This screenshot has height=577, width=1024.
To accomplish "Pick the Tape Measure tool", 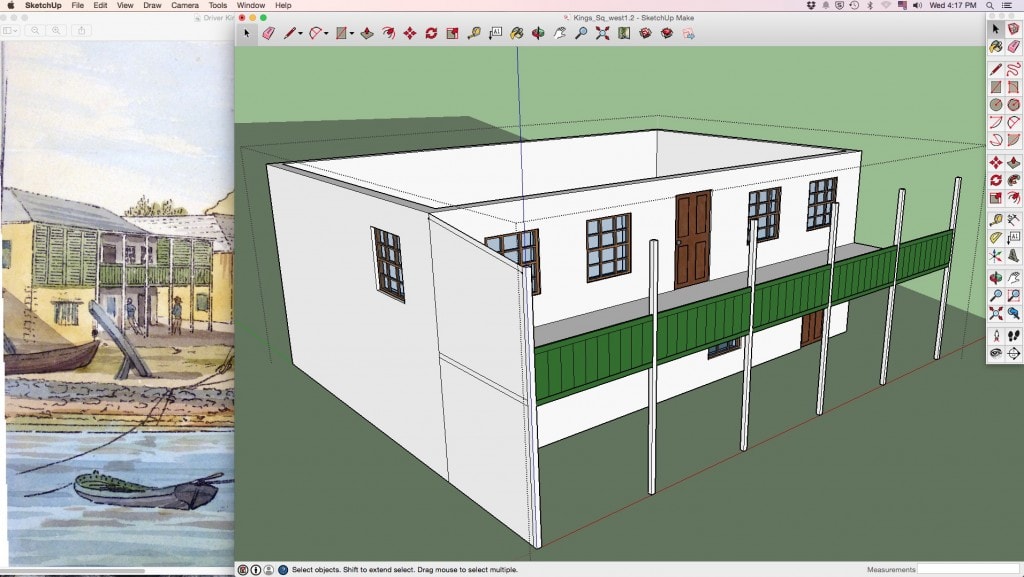I will tap(476, 33).
